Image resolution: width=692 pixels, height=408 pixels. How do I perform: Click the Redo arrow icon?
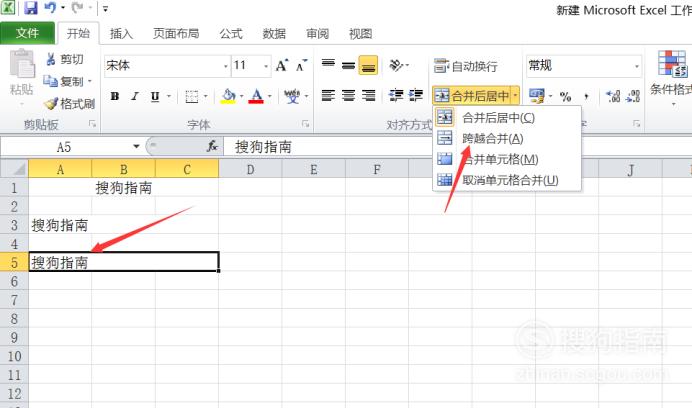(78, 8)
